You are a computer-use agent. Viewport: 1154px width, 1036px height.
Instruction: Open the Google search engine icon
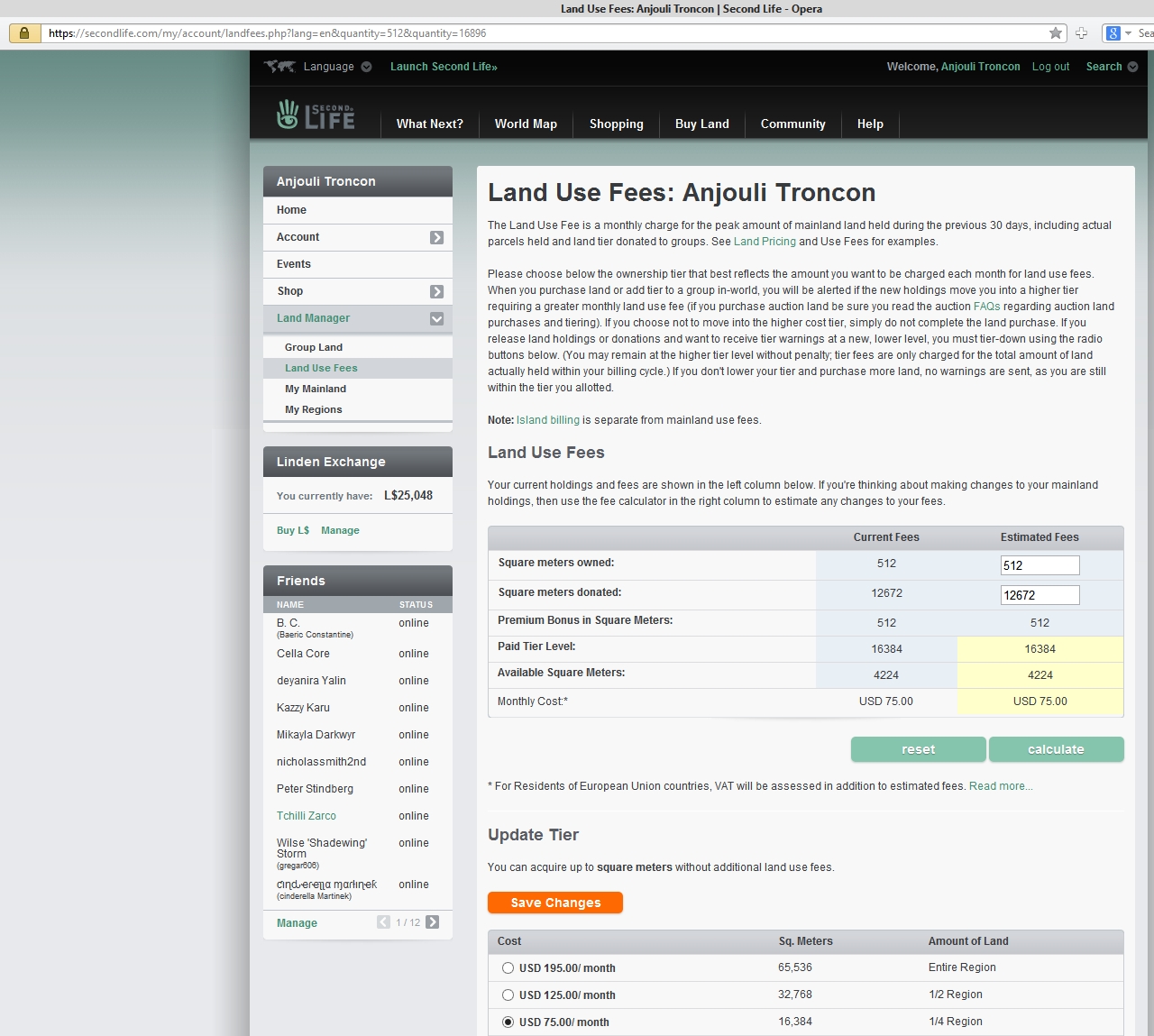tap(1113, 33)
